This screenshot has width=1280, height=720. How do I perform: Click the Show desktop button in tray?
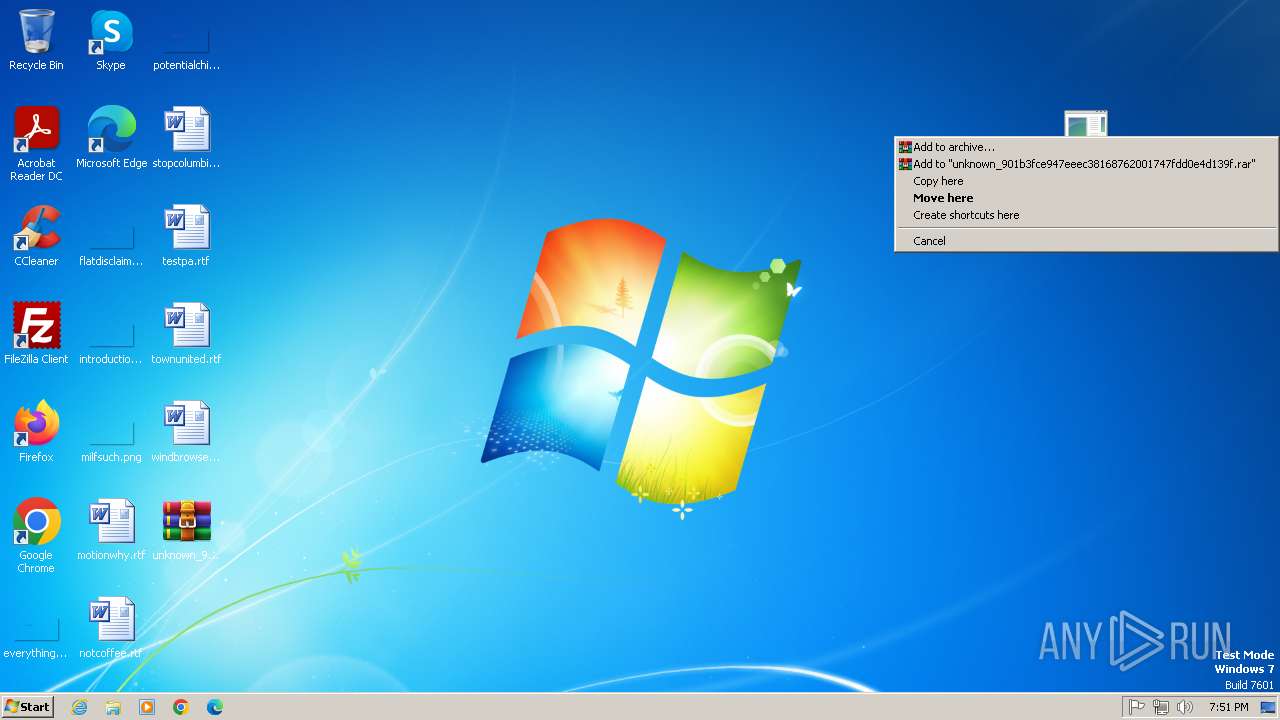[1268, 707]
